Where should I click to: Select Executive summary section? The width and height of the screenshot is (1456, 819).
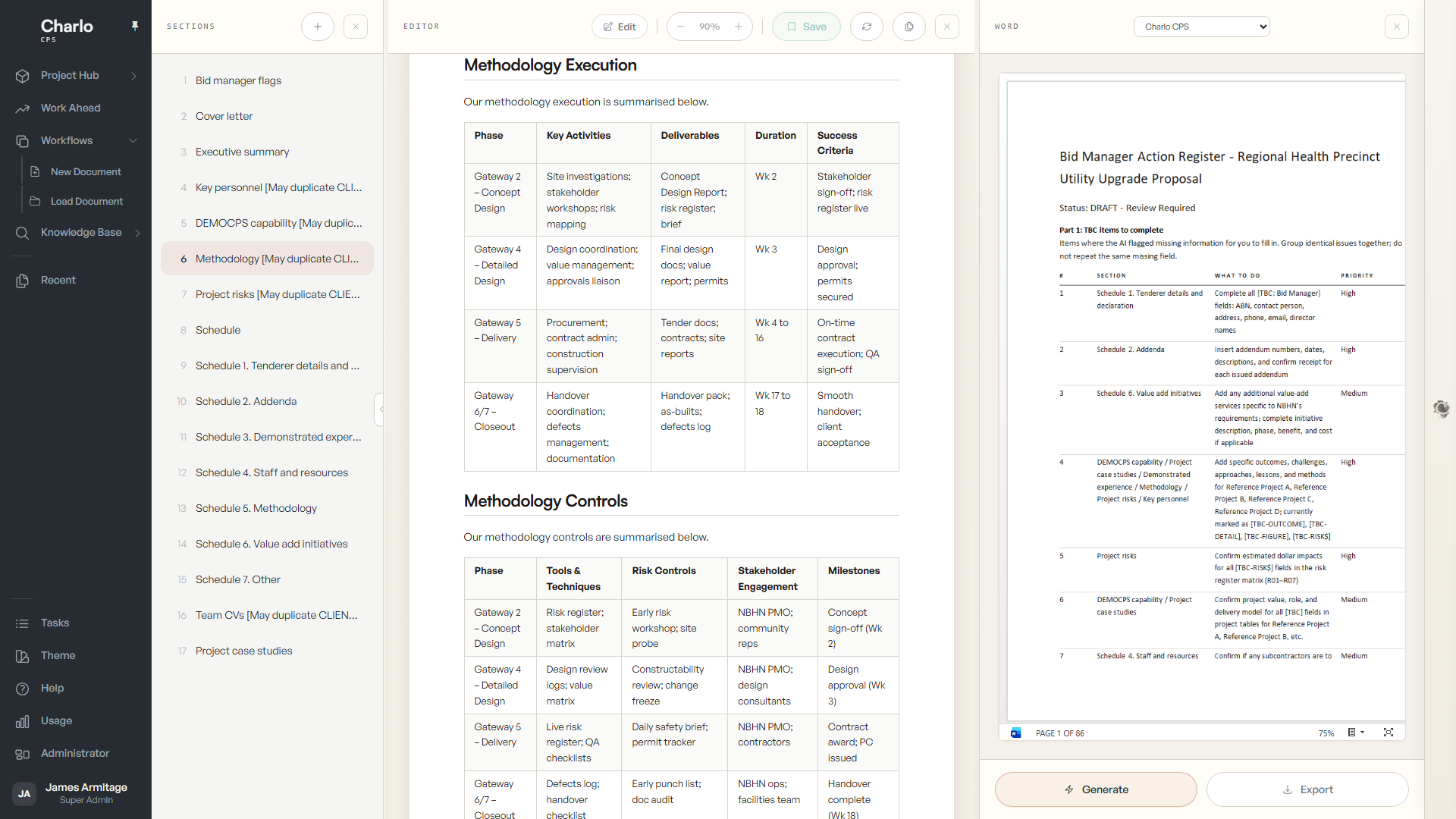pyautogui.click(x=267, y=152)
